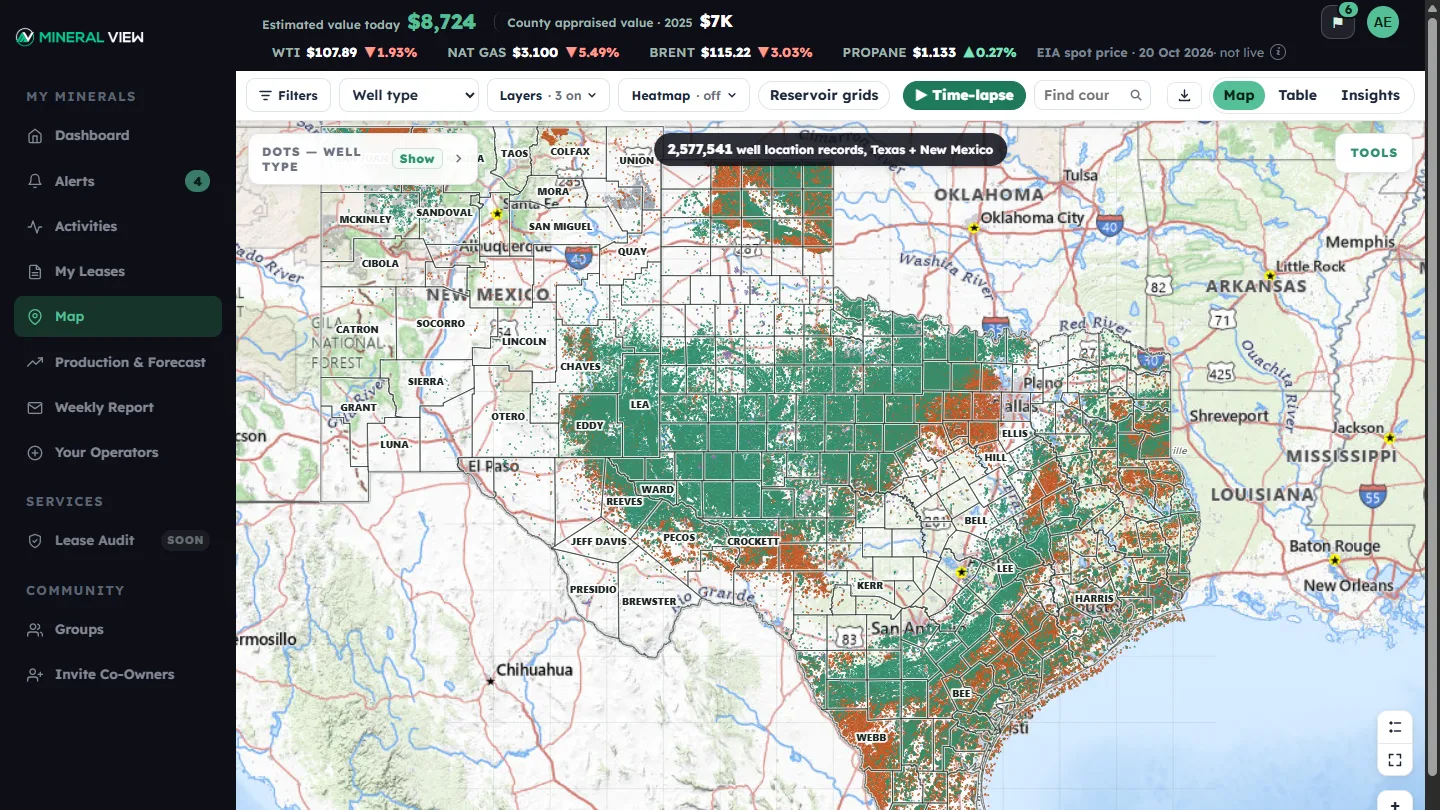This screenshot has height=810, width=1440.
Task: Open Activities from the sidebar
Action: click(118, 226)
